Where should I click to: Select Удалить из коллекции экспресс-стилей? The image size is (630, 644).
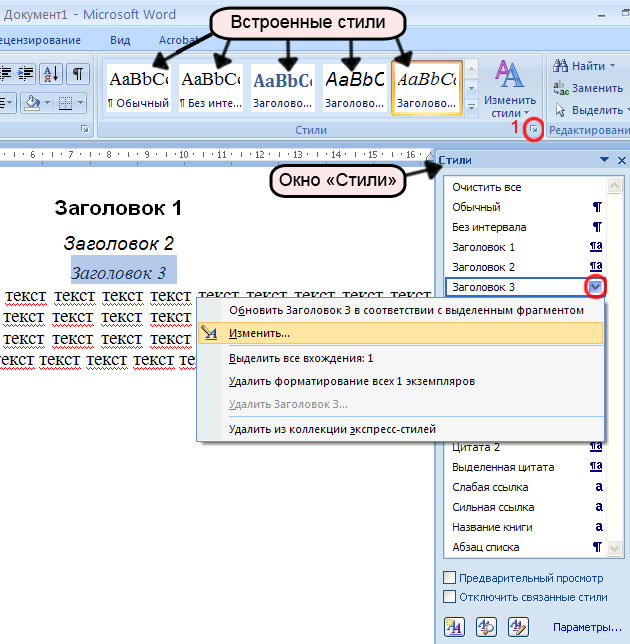[x=332, y=429]
